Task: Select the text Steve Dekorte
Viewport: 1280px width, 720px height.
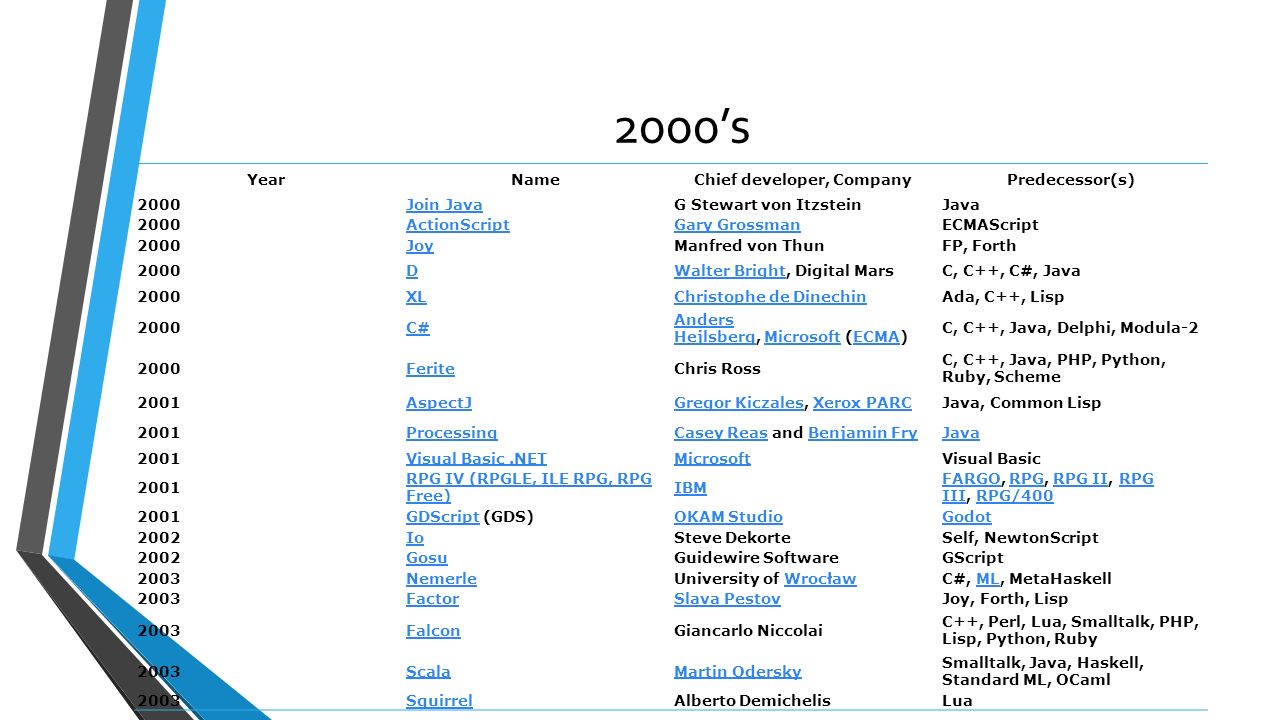Action: click(x=732, y=538)
